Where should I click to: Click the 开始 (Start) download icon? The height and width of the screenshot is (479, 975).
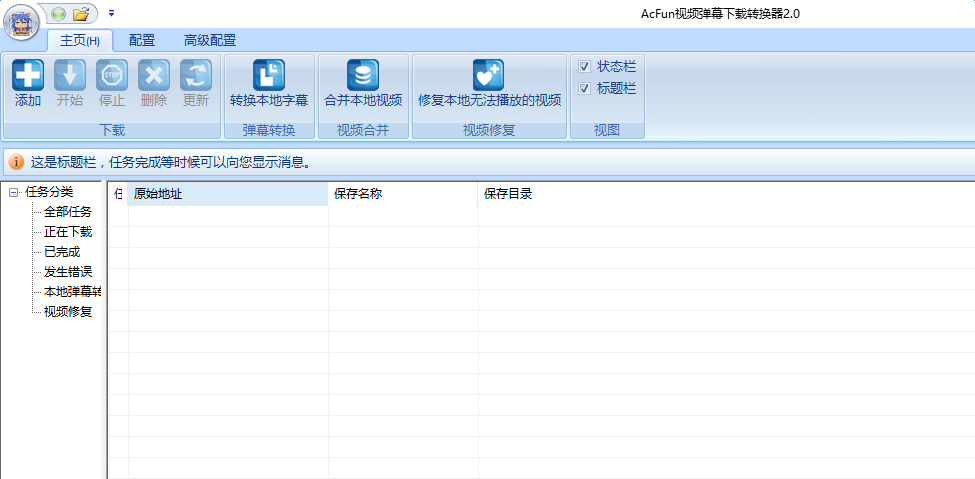[70, 75]
